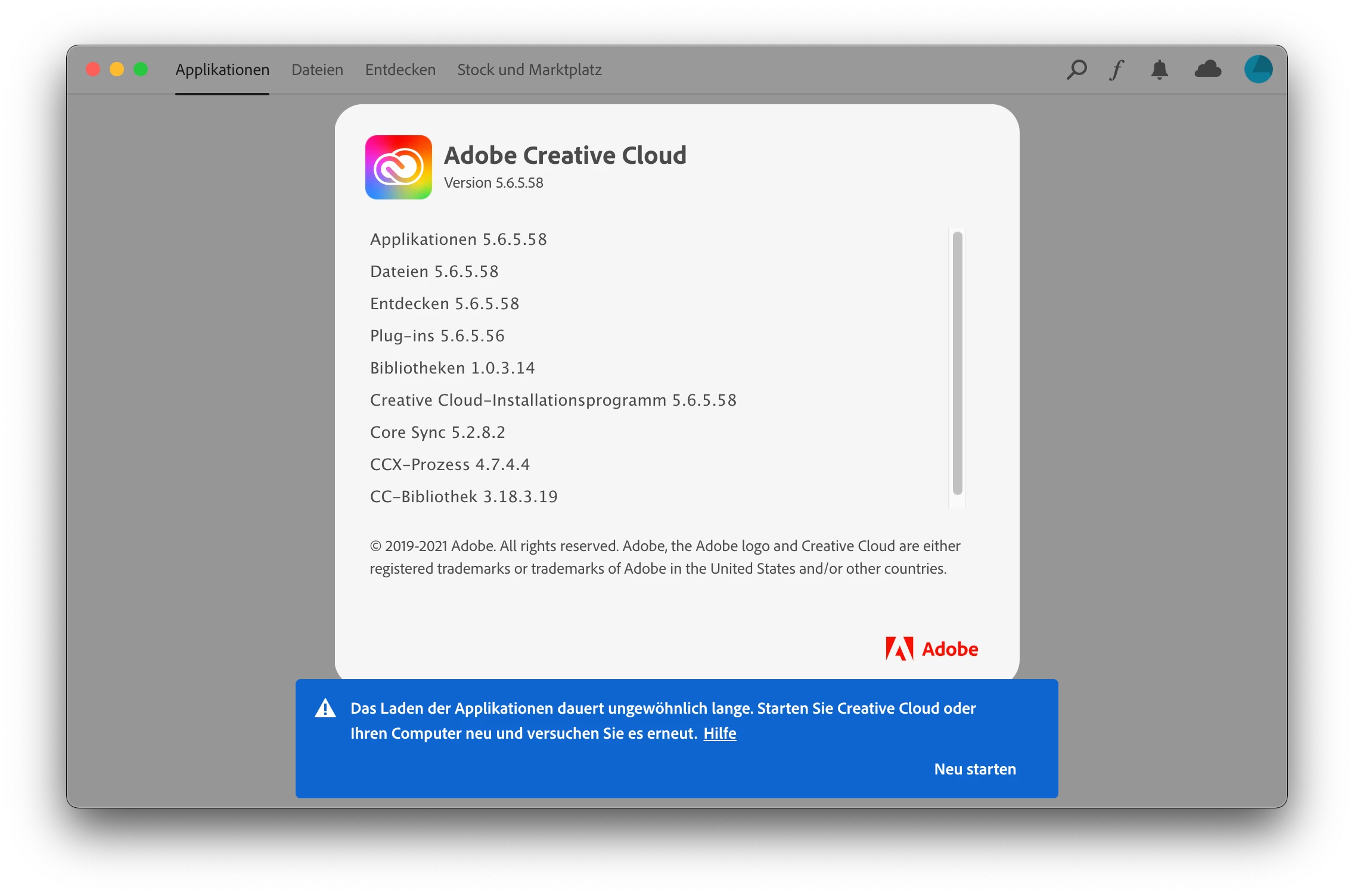The height and width of the screenshot is (896, 1354).
Task: Click the Version 5.6.5.58 text
Action: pyautogui.click(x=493, y=183)
